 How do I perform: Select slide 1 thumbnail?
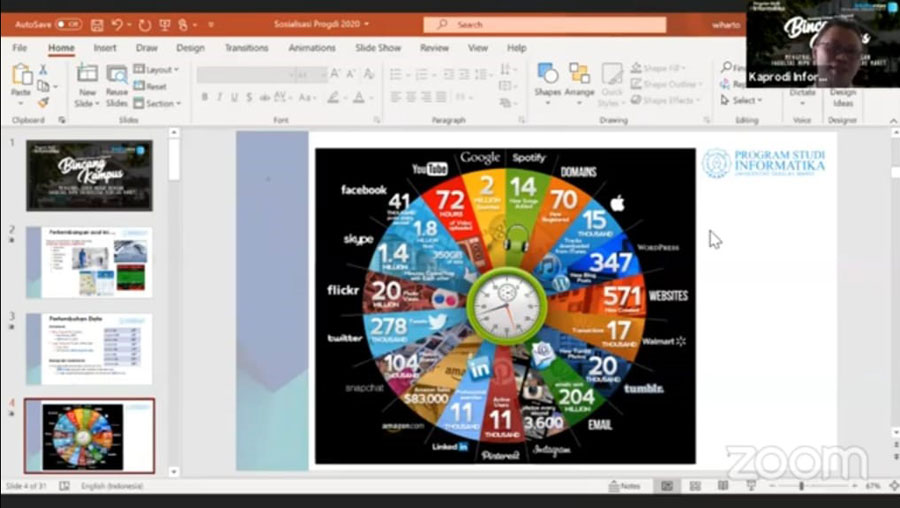point(89,176)
